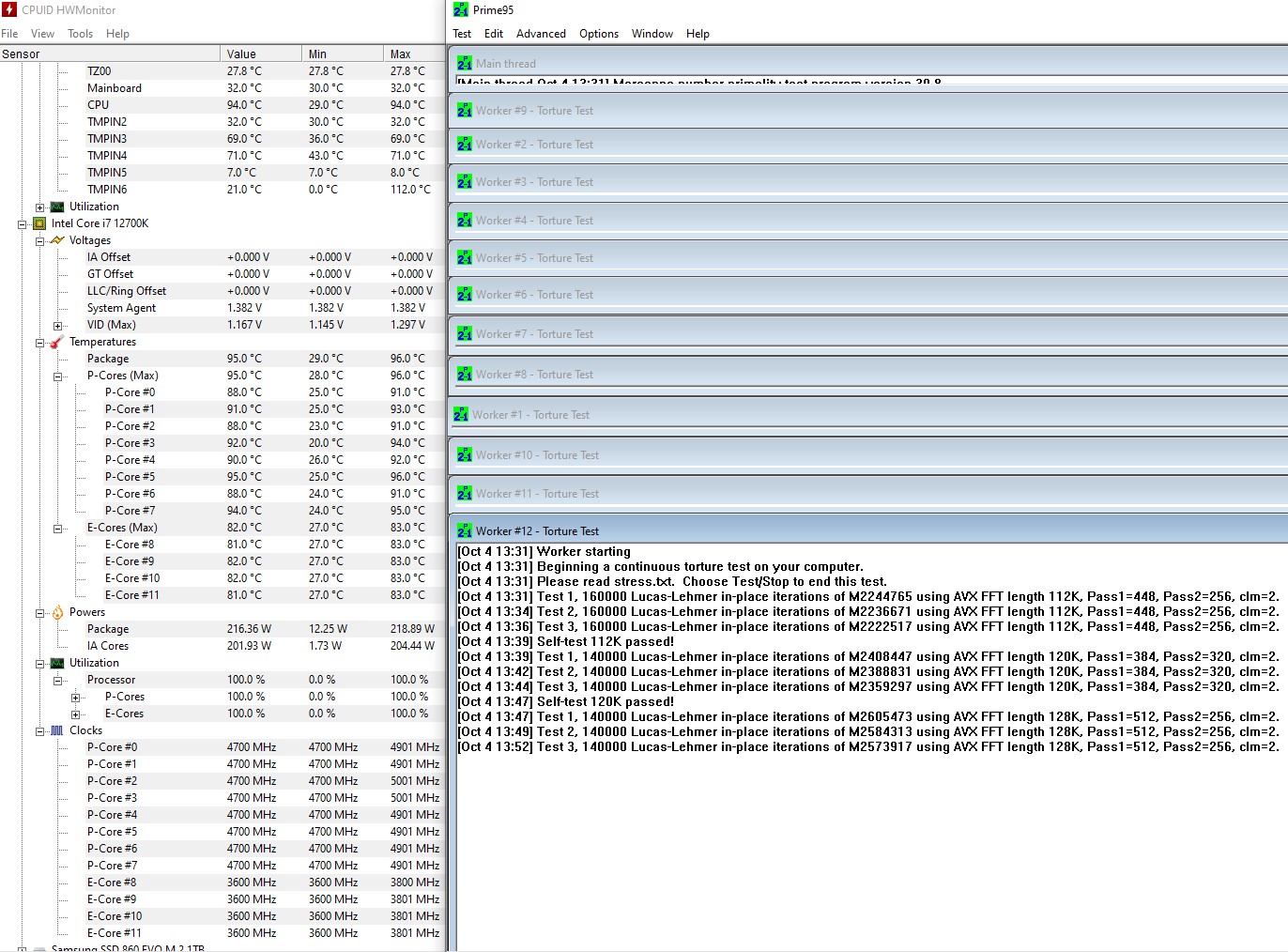Click the CPUID HWMonitor title bar icon
The height and width of the screenshot is (952, 1288).
point(9,9)
